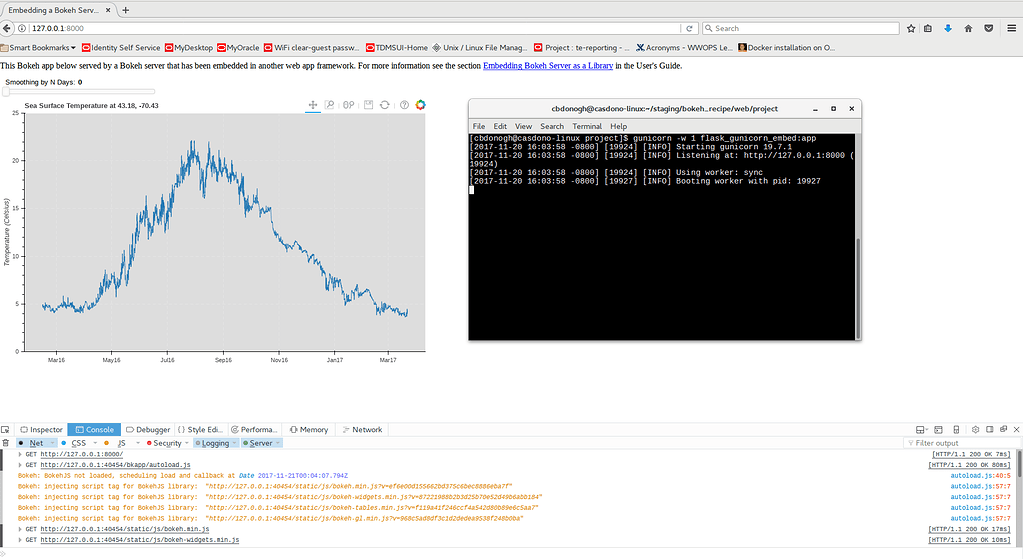The width and height of the screenshot is (1023, 559).
Task: Expand the GET bkapp/autoload.js log entry
Action: tap(20, 465)
